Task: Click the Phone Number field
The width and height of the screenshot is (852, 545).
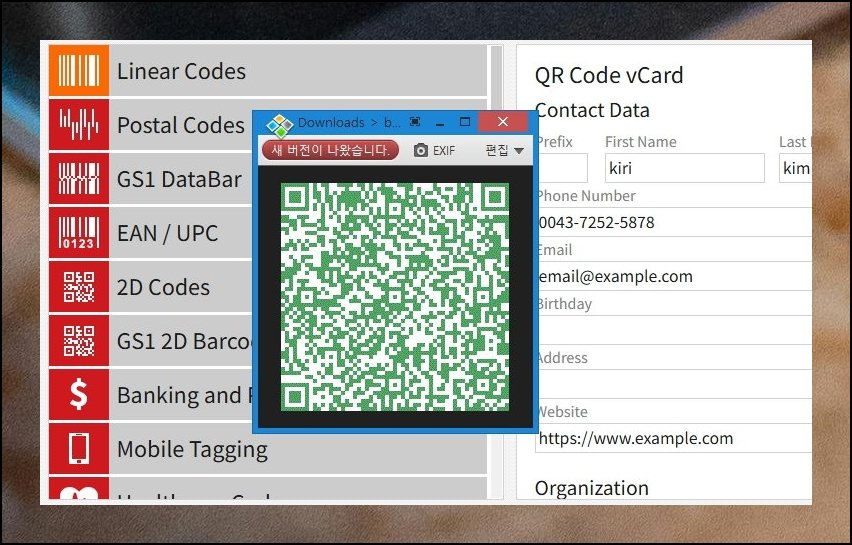Action: click(x=674, y=222)
